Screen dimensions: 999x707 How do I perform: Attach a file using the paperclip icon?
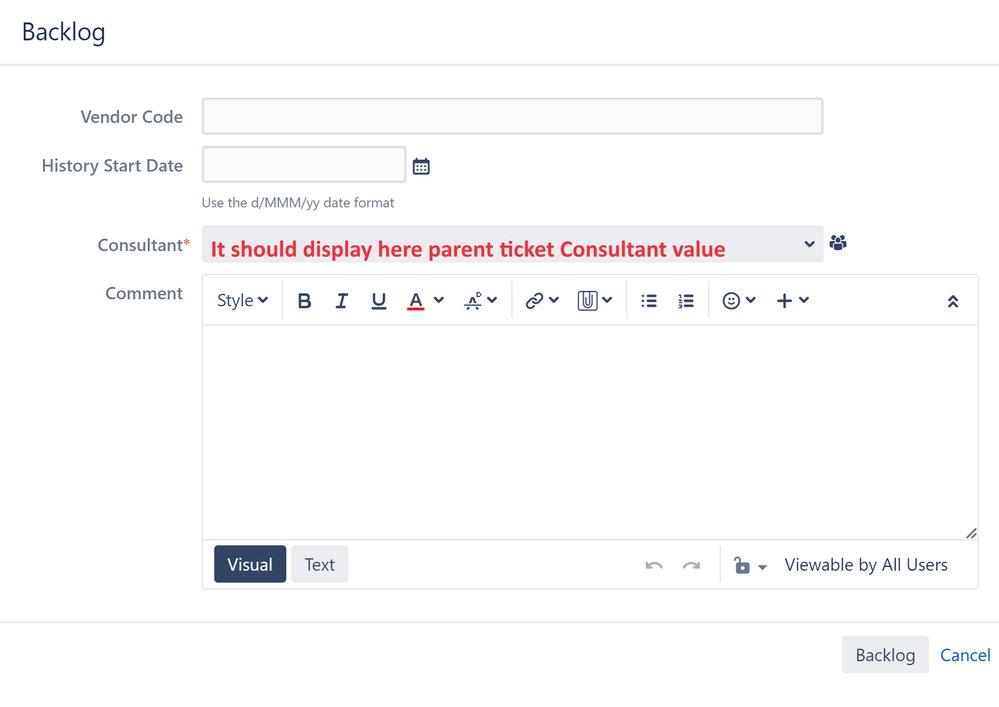click(588, 300)
